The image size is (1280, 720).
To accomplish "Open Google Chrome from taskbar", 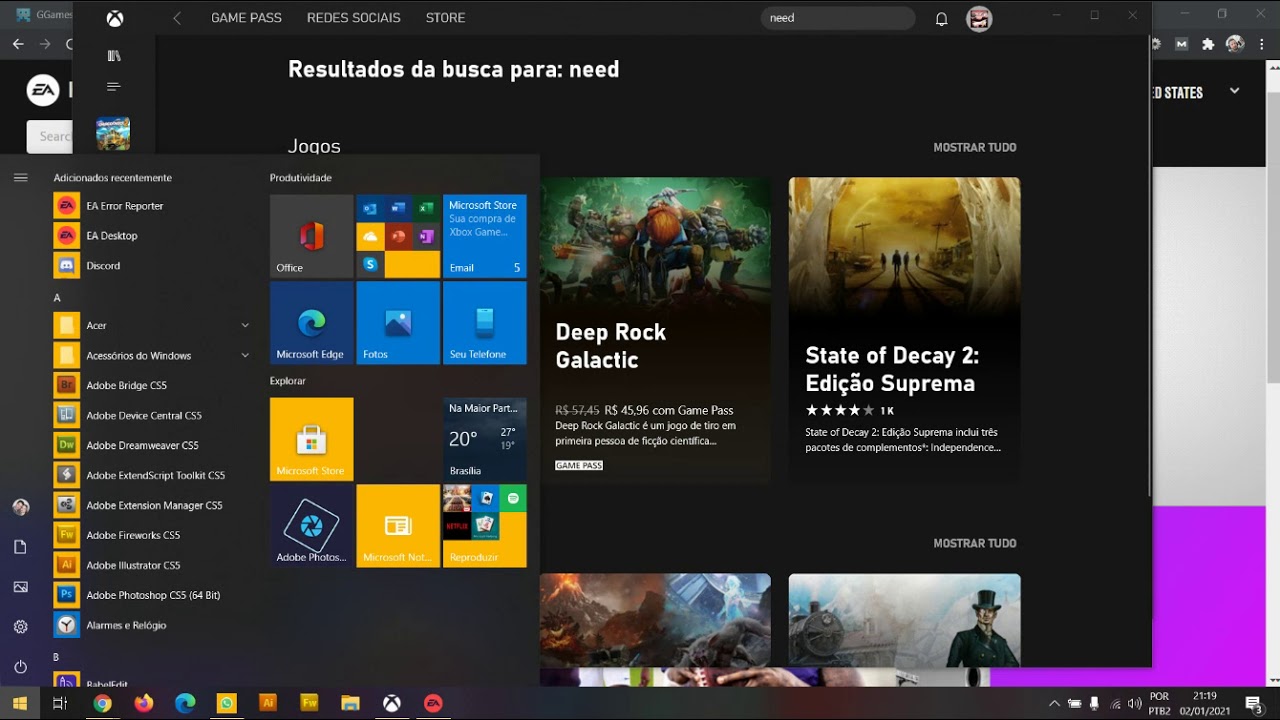I will point(102,703).
